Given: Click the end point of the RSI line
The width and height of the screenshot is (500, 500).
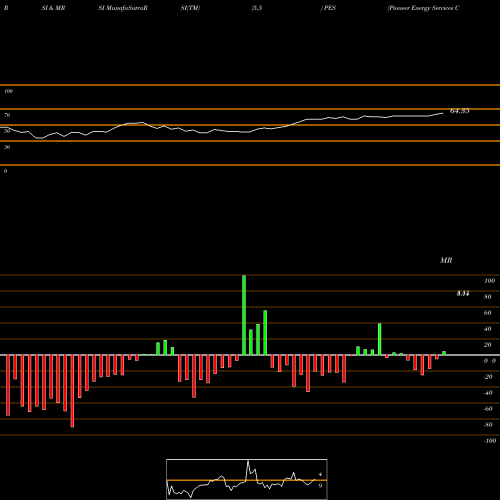Looking at the screenshot, I should click(x=443, y=113).
